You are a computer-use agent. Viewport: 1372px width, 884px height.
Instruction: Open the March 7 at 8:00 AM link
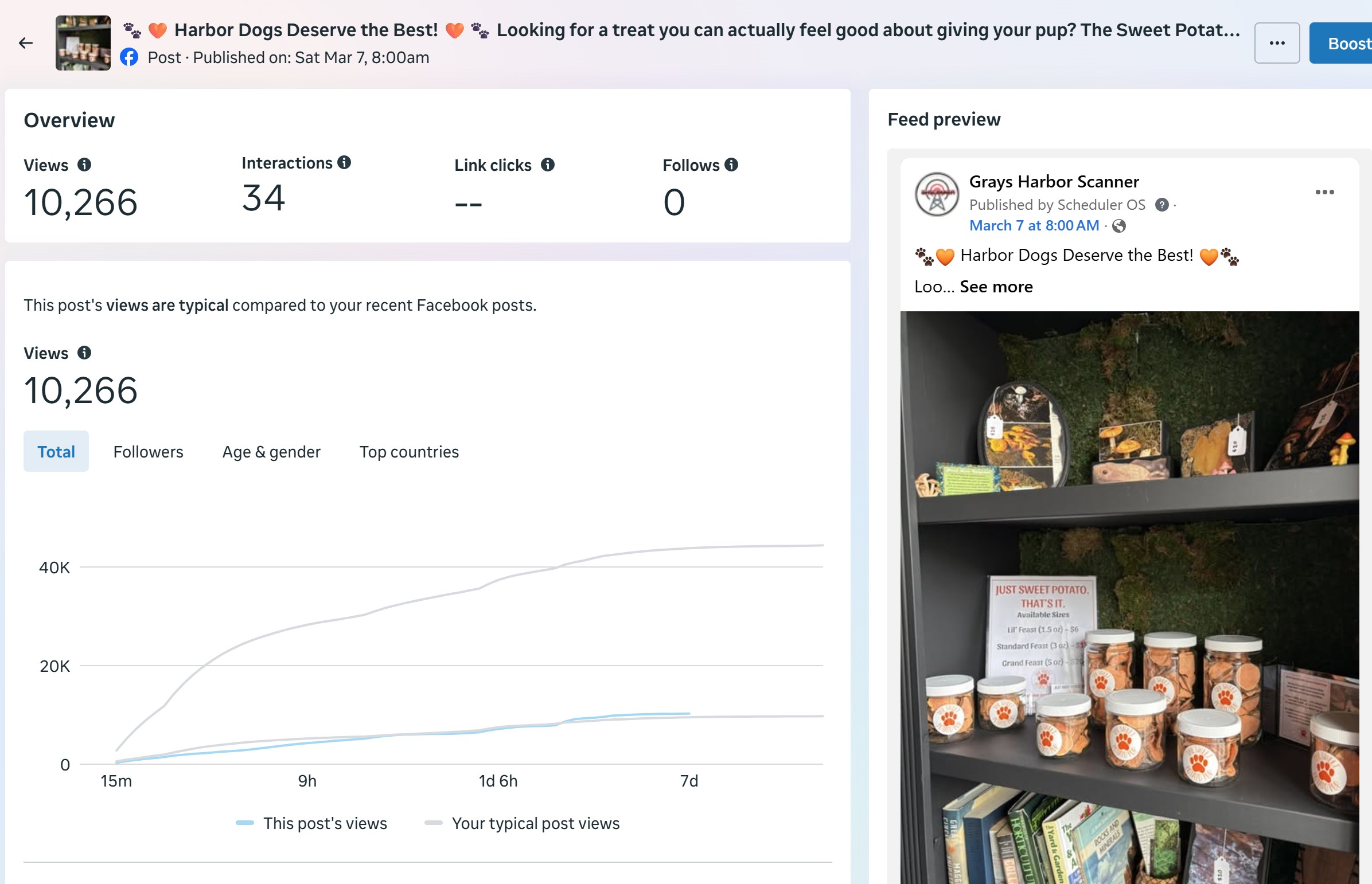pyautogui.click(x=1034, y=226)
